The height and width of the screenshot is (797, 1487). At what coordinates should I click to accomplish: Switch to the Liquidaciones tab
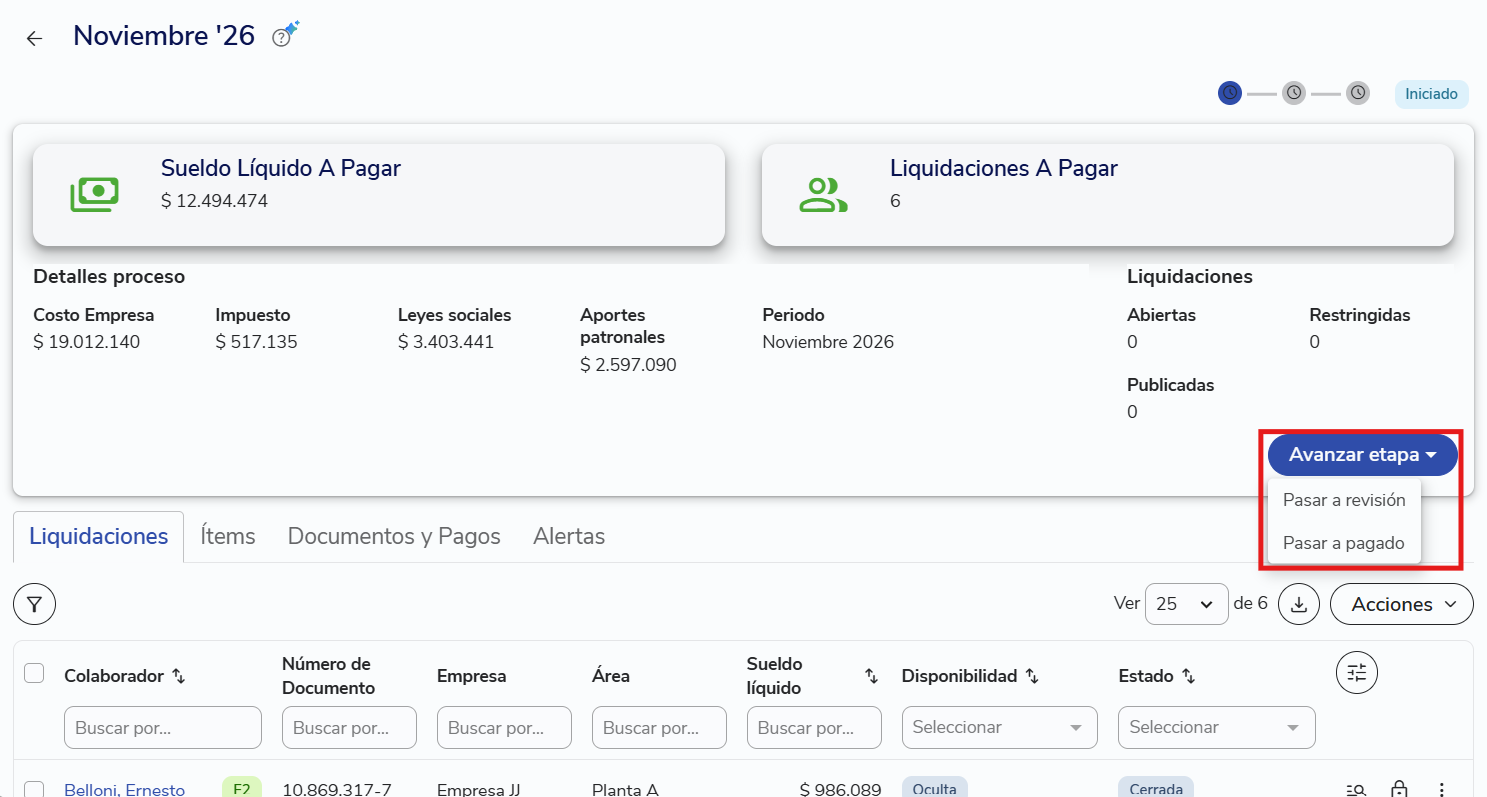pos(99,536)
